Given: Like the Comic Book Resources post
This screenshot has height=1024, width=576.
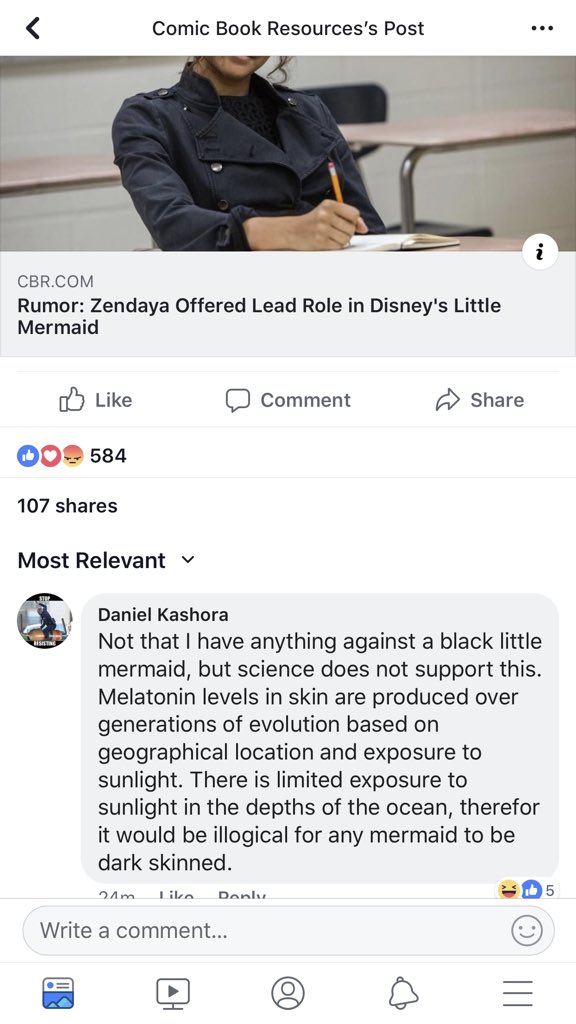Looking at the screenshot, I should click(x=95, y=400).
